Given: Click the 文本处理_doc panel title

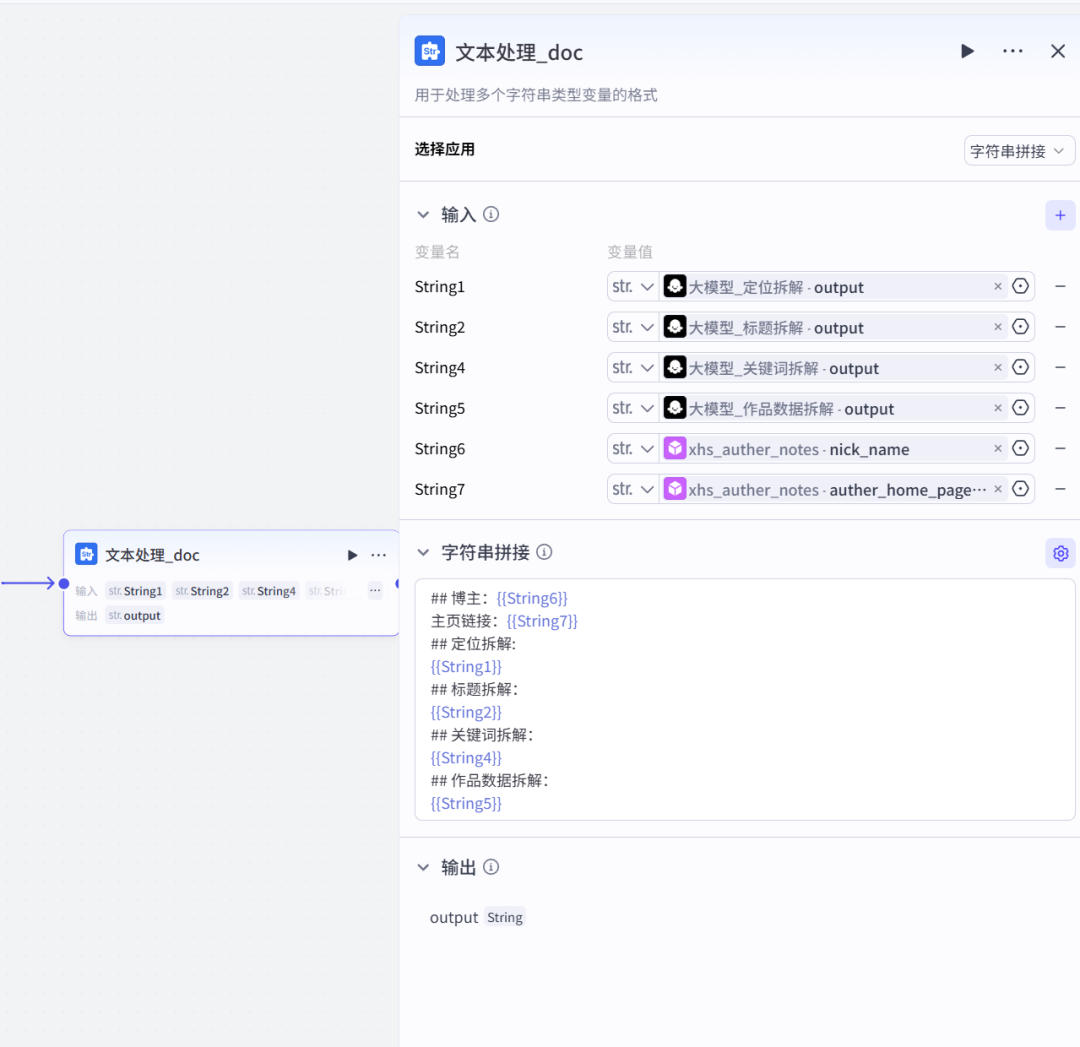Looking at the screenshot, I should [x=519, y=52].
